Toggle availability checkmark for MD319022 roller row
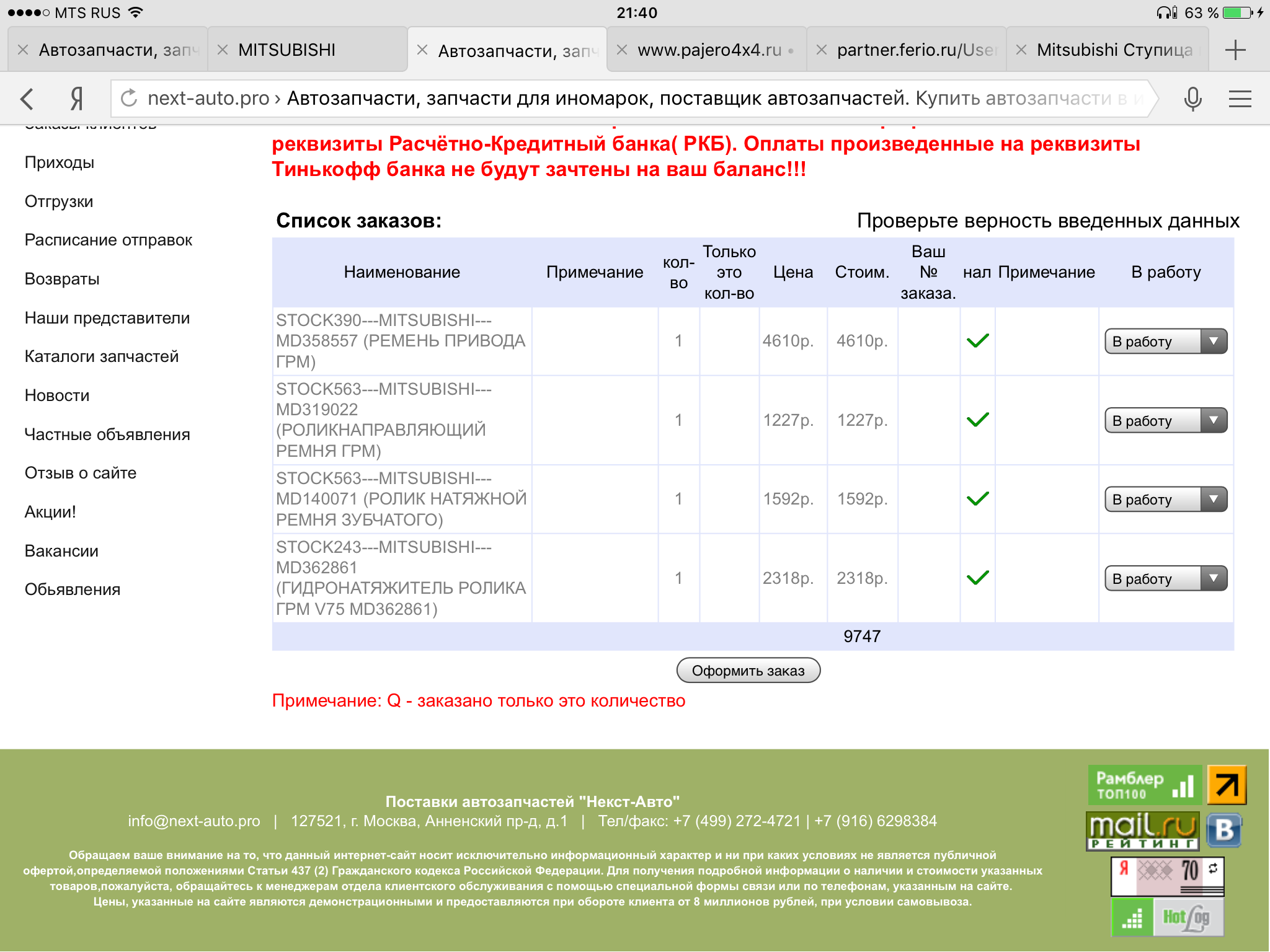This screenshot has width=1270, height=952. point(977,420)
